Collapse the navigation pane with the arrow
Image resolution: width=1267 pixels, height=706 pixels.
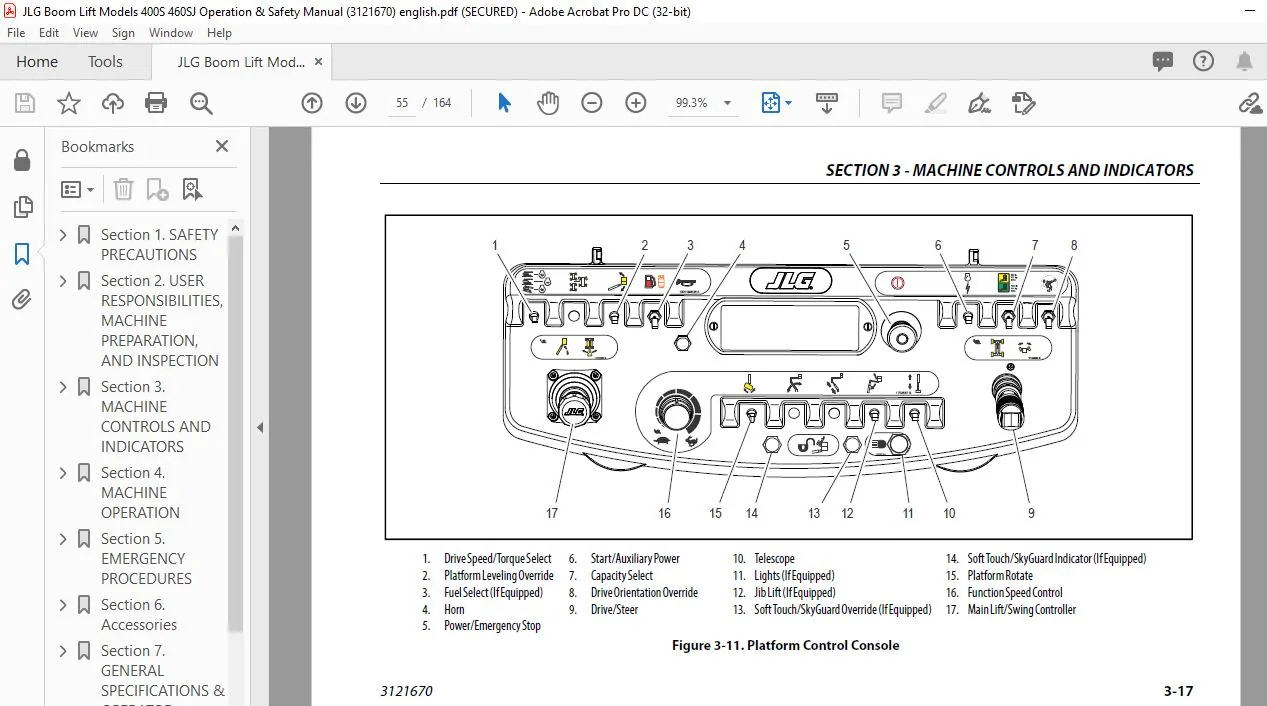coord(260,427)
